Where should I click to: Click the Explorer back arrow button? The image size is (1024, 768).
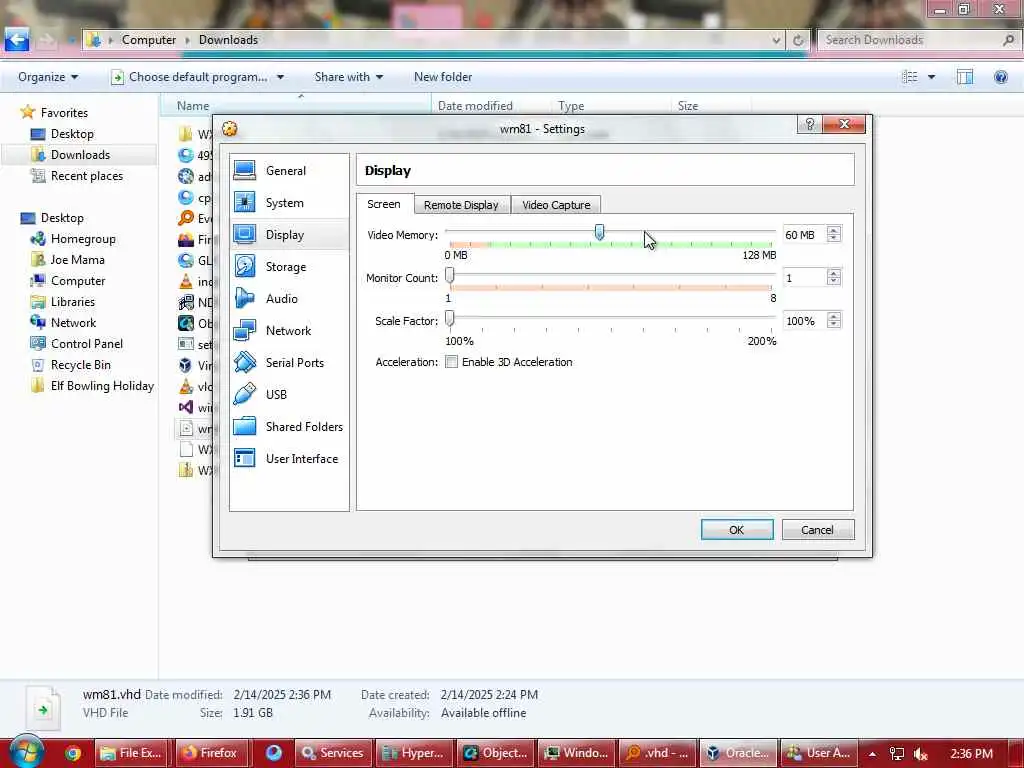coord(17,40)
